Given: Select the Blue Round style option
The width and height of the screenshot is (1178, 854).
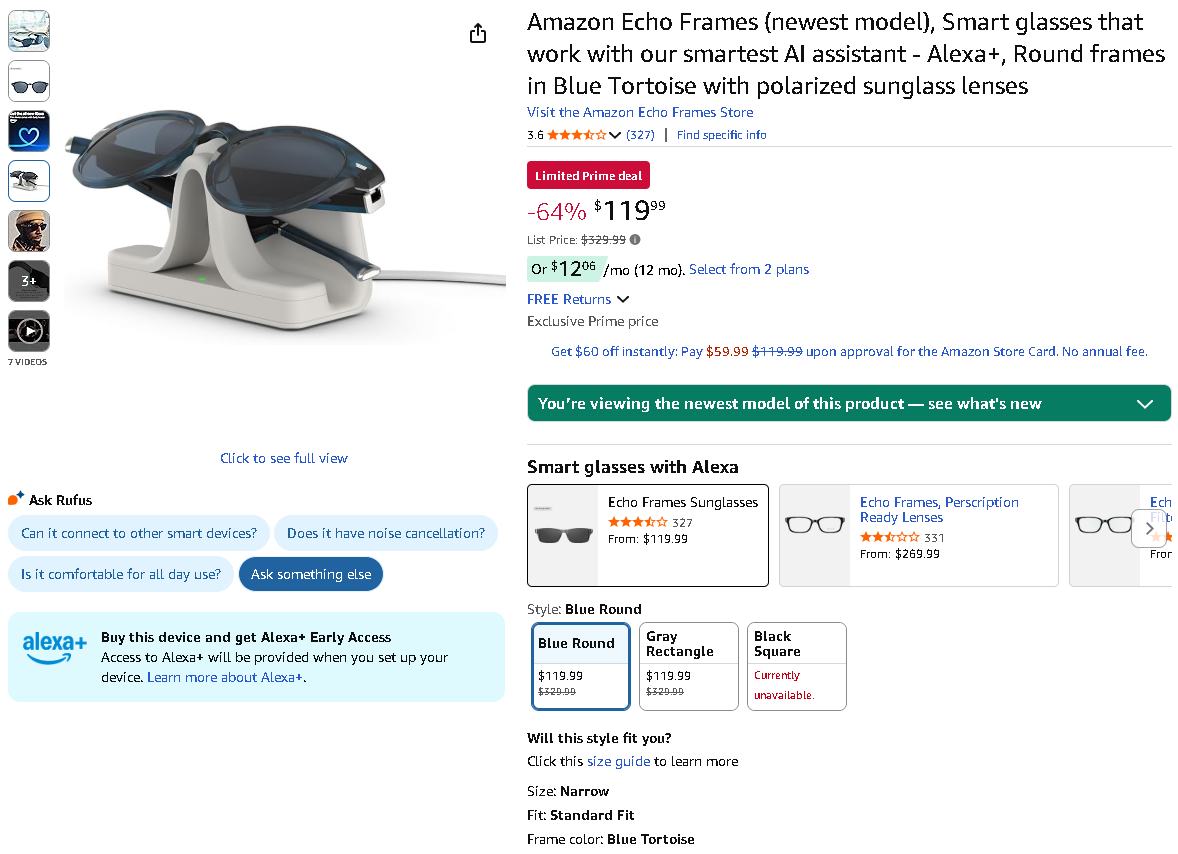Looking at the screenshot, I should click(x=580, y=665).
